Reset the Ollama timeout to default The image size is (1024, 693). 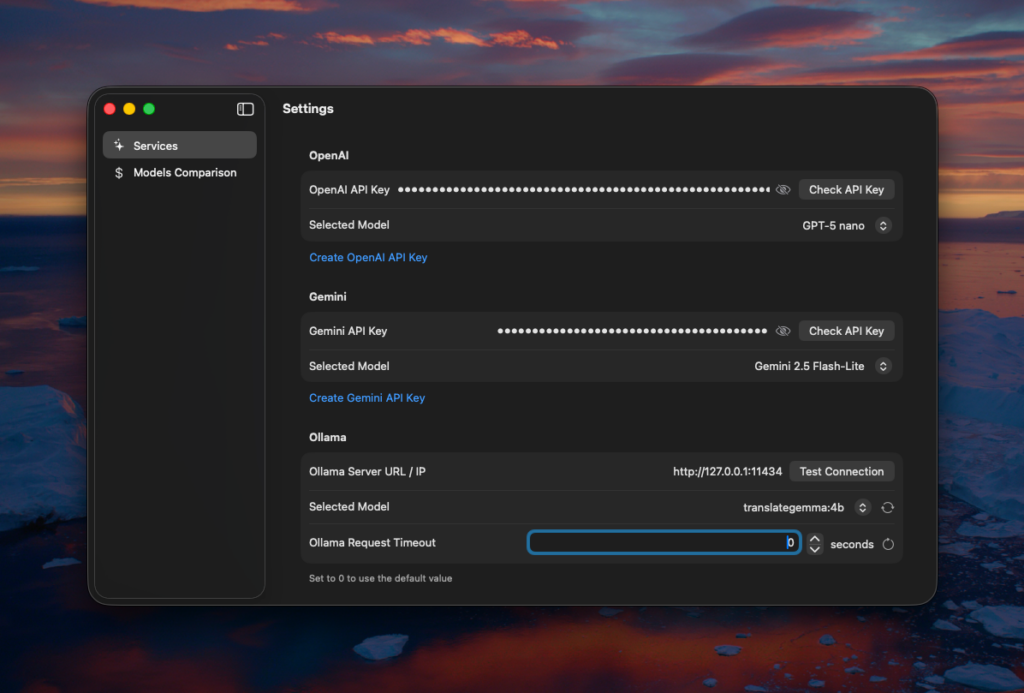888,544
